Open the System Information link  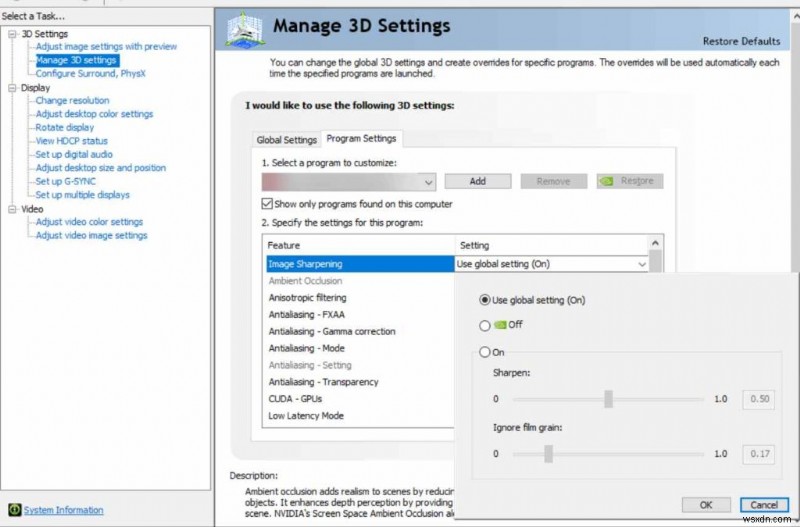(63, 510)
